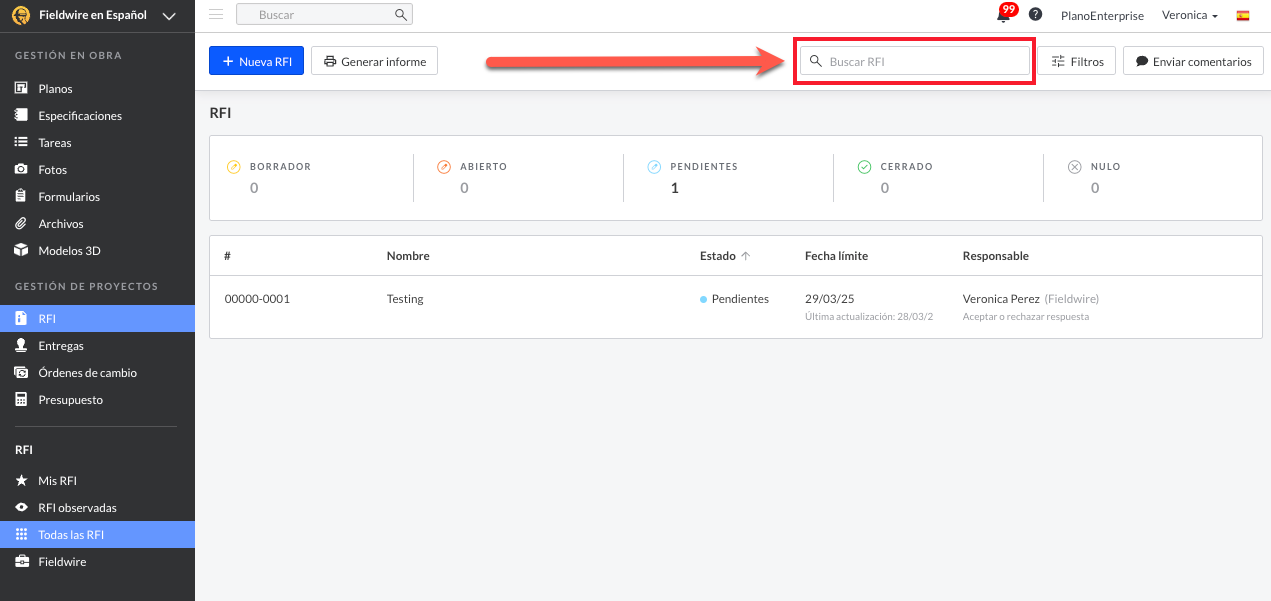Click the help question mark icon

1035,15
